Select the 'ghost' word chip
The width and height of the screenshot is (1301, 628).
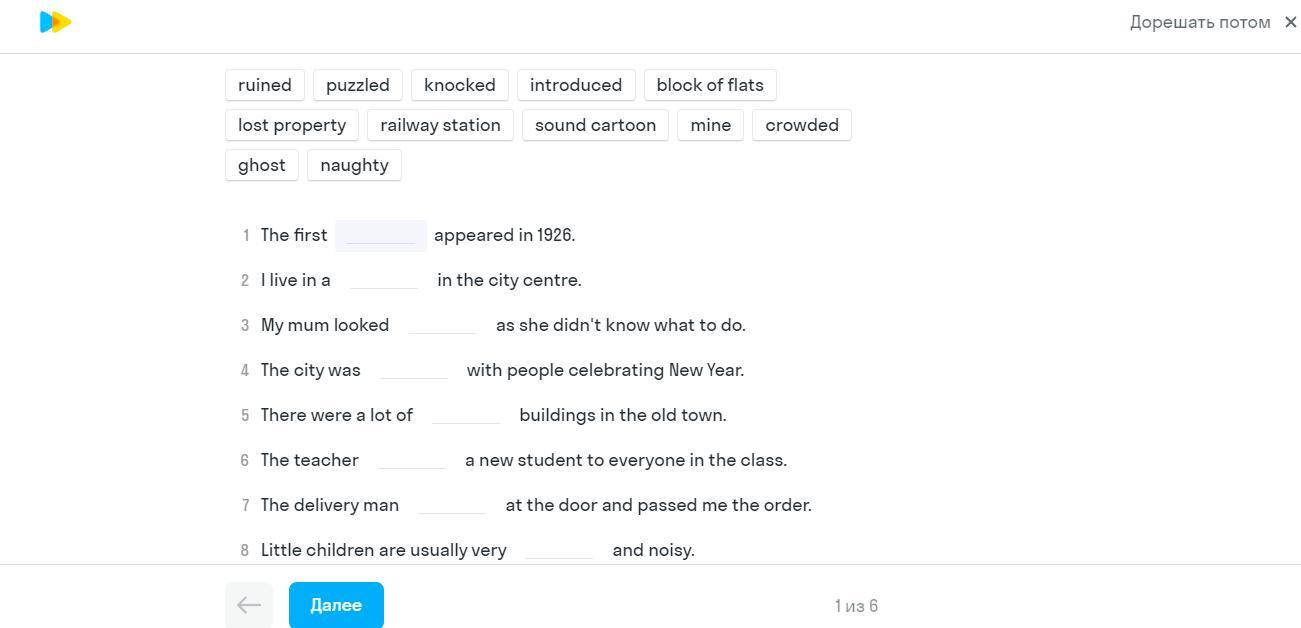262,165
